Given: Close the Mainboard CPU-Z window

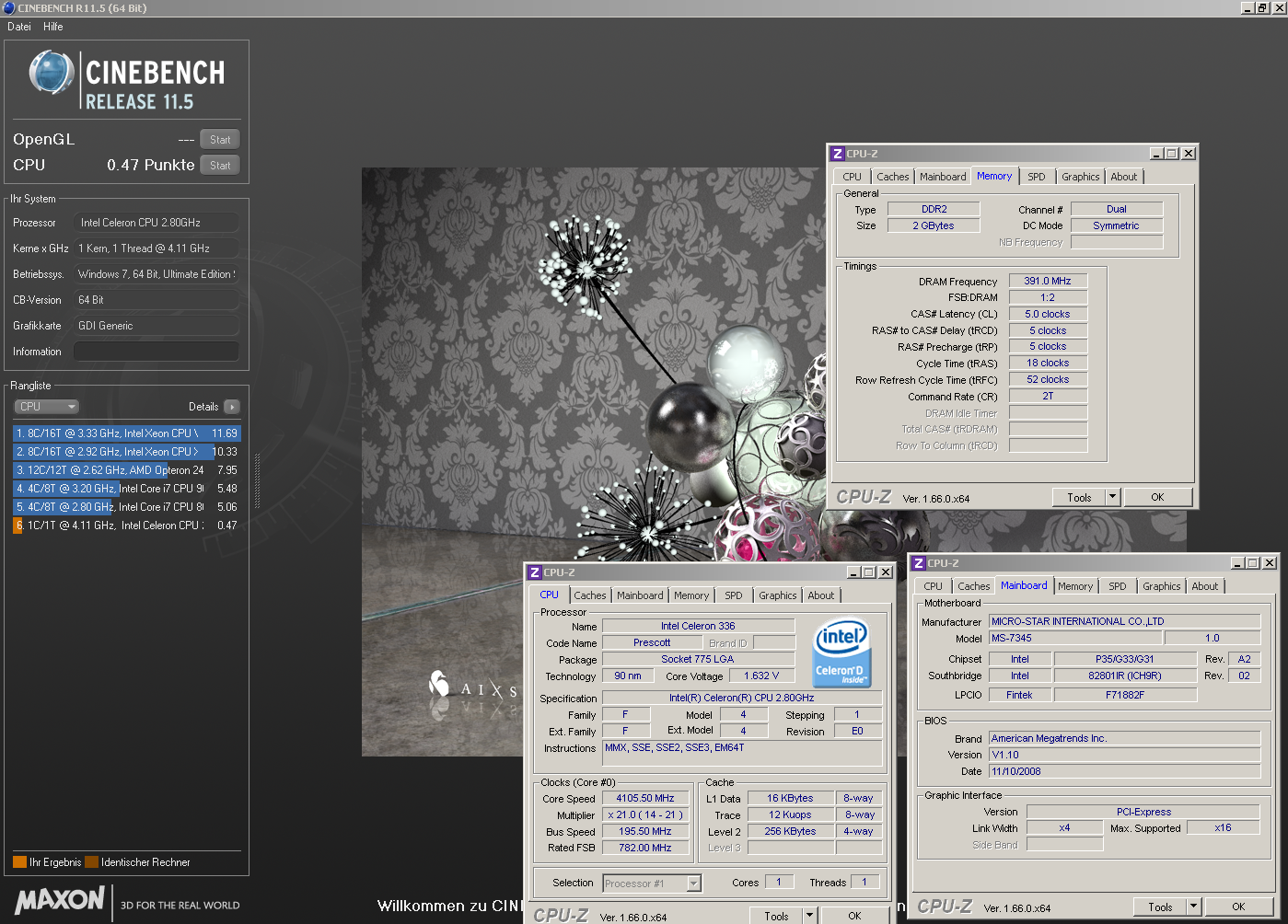Looking at the screenshot, I should [1269, 563].
